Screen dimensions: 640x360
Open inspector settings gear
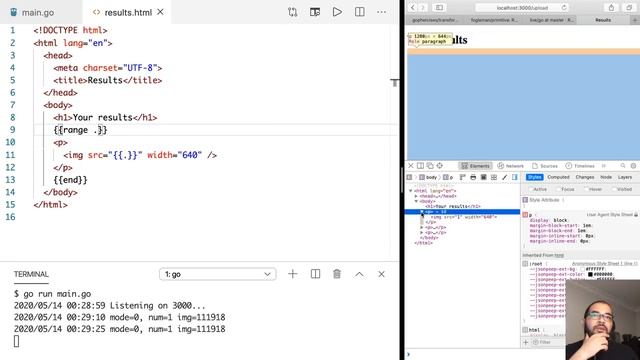click(633, 166)
